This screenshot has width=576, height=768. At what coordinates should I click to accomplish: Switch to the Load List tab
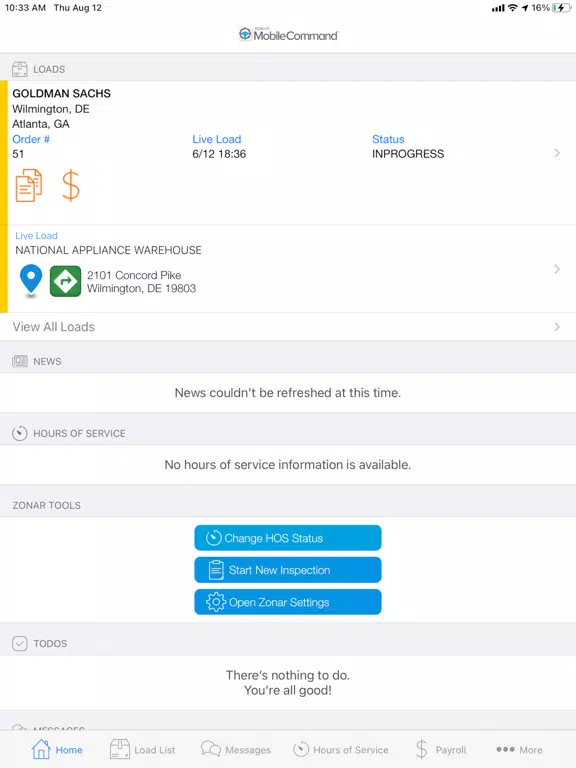pyautogui.click(x=143, y=749)
